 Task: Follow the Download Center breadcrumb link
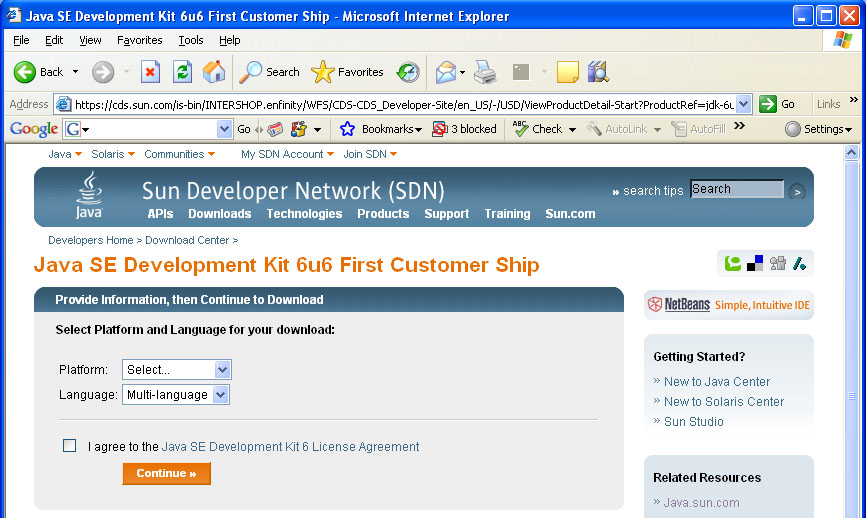(187, 240)
